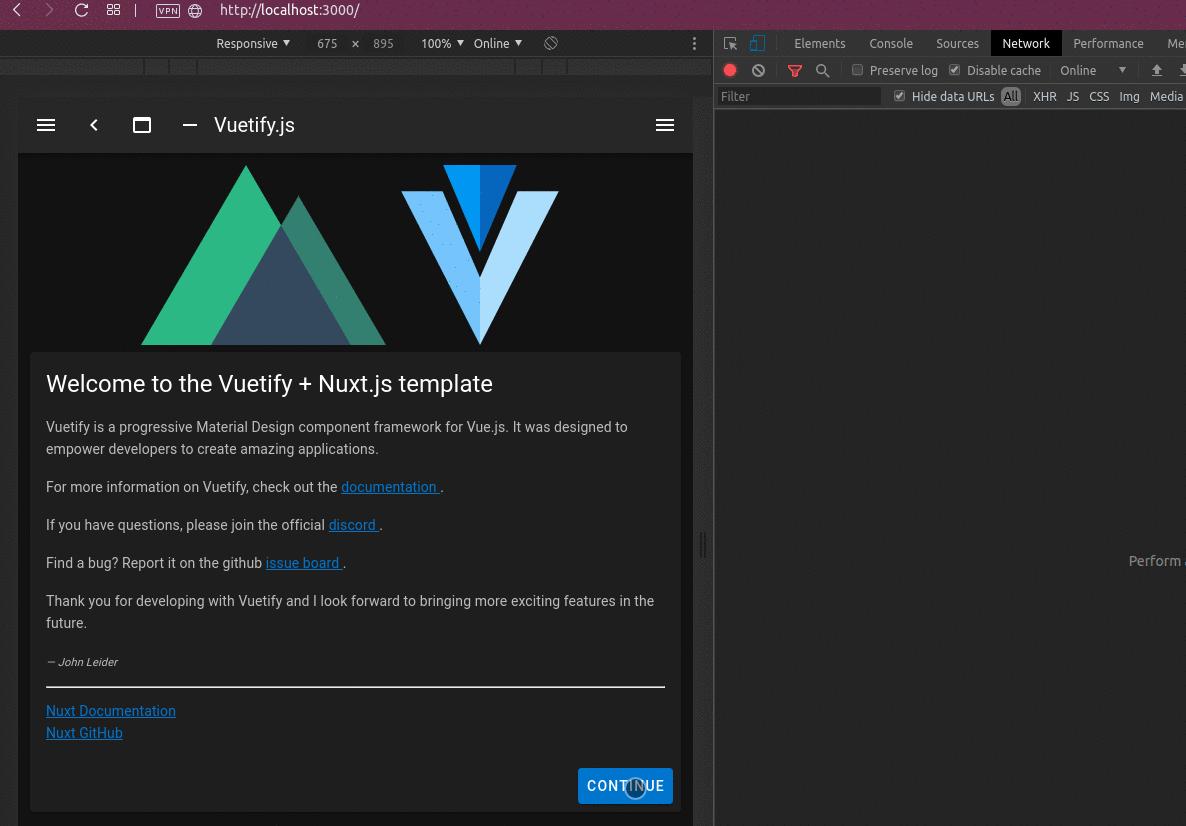This screenshot has width=1186, height=826.
Task: Toggle the clipped drawer window icon
Action: (141, 125)
